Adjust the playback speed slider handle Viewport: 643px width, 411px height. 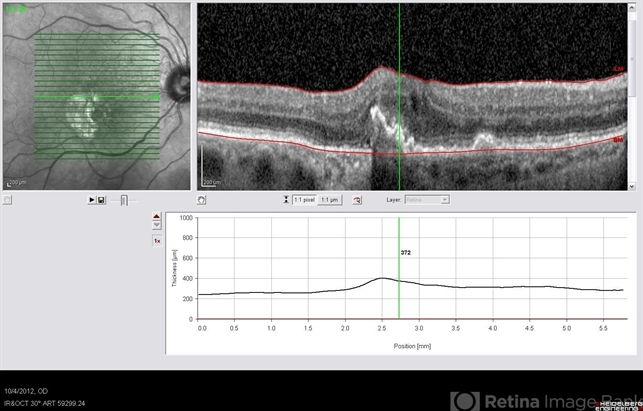point(124,200)
